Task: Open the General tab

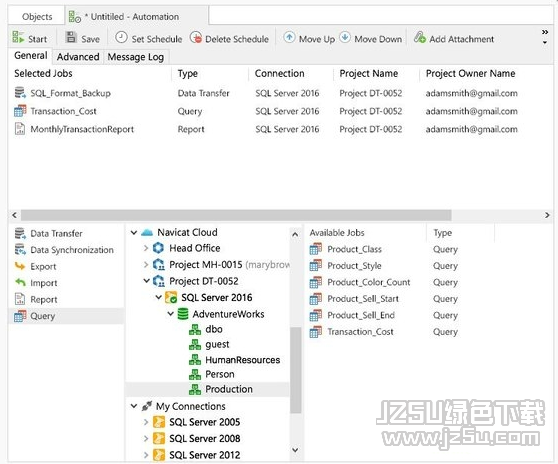Action: tap(31, 56)
